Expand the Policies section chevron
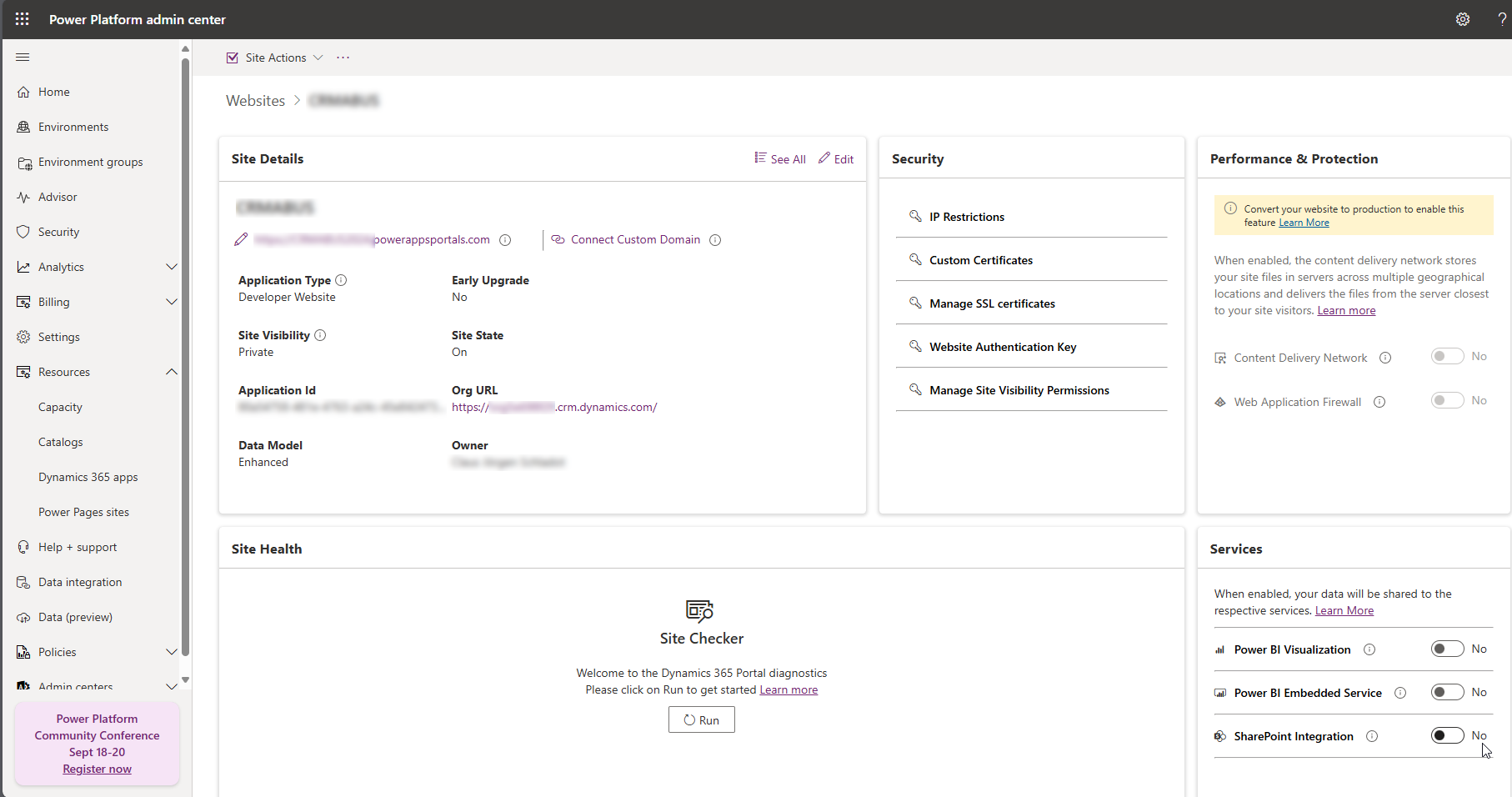The width and height of the screenshot is (1512, 797). (x=172, y=652)
